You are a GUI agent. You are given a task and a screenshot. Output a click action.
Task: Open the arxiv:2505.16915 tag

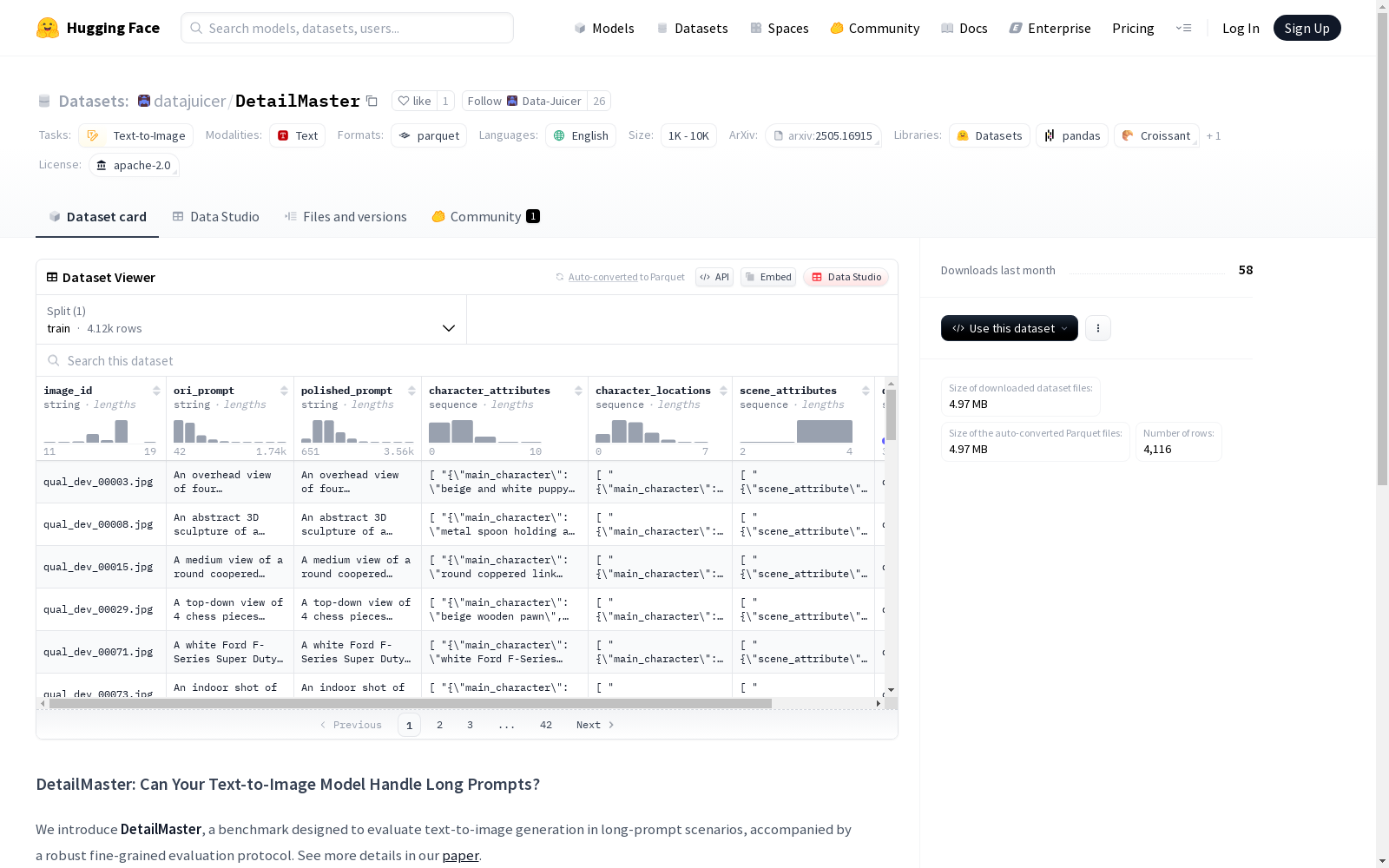pos(823,135)
